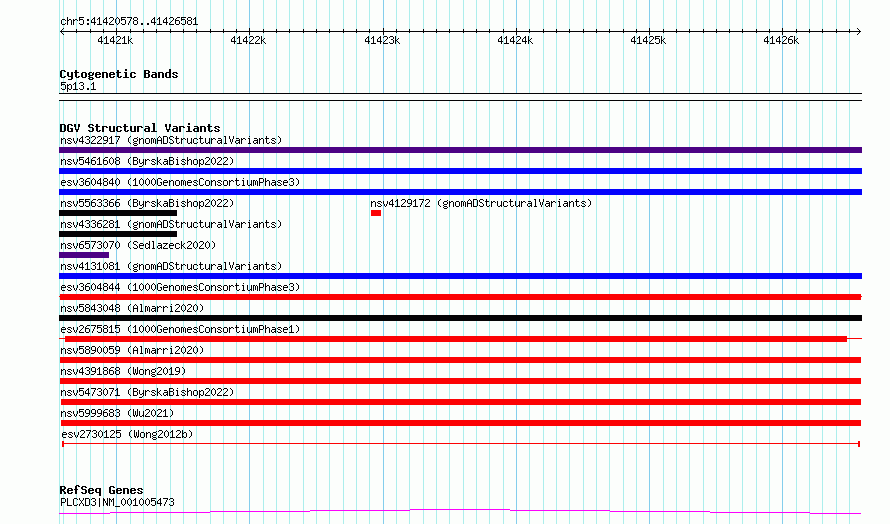Click the magenta PLCXD3 gene line
Image resolution: width=890 pixels, height=524 pixels.
tap(460, 512)
